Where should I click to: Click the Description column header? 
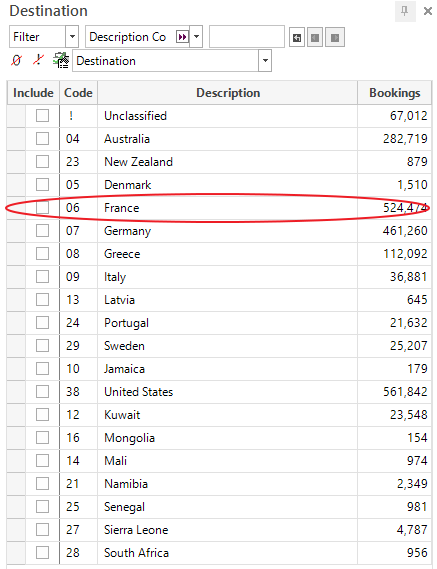[228, 93]
